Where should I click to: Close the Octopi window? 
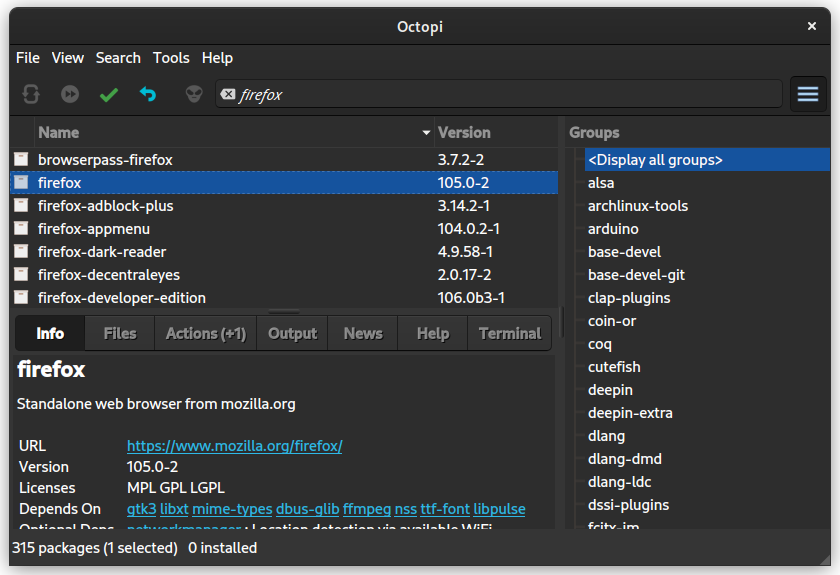click(812, 26)
